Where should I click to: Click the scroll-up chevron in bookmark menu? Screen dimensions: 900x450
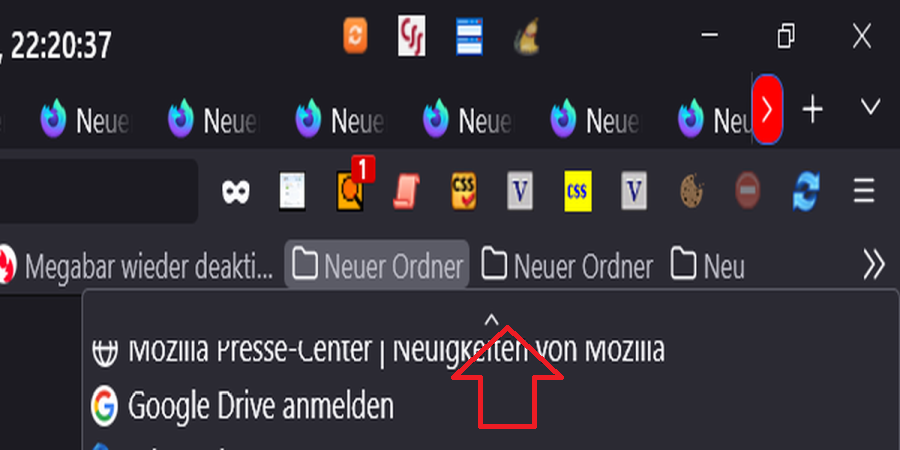coord(491,320)
